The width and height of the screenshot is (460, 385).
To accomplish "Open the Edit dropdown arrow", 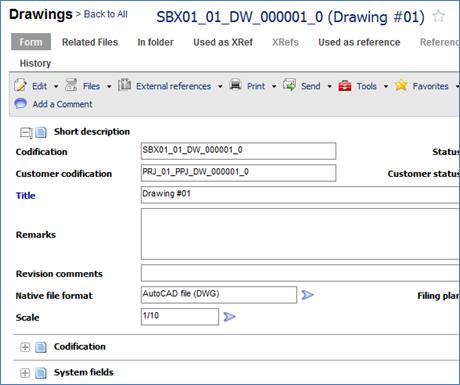I will [x=56, y=86].
